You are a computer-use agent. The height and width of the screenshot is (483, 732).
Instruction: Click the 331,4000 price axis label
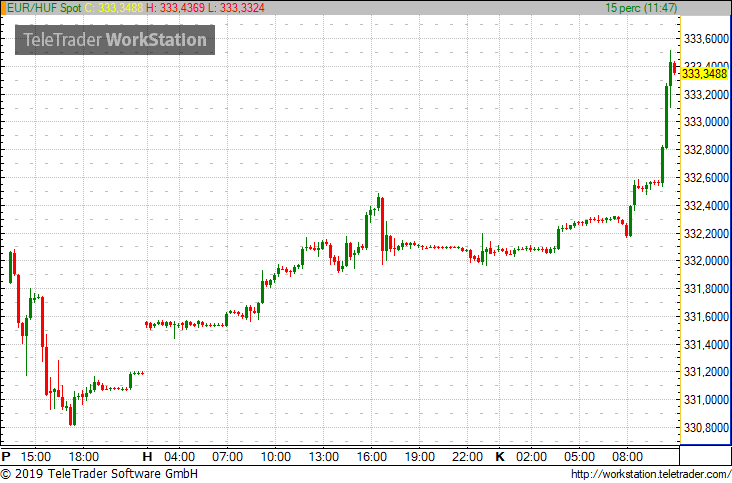(706, 345)
